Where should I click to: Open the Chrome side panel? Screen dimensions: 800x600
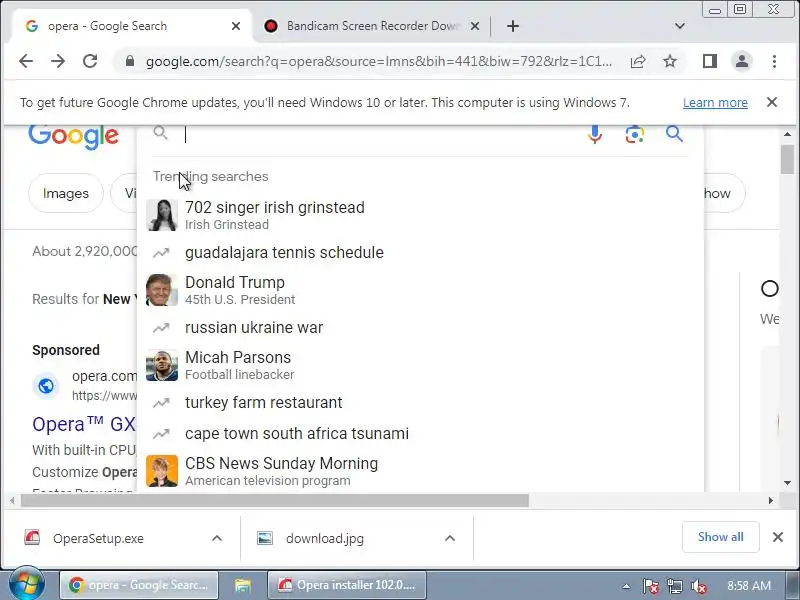tap(710, 61)
